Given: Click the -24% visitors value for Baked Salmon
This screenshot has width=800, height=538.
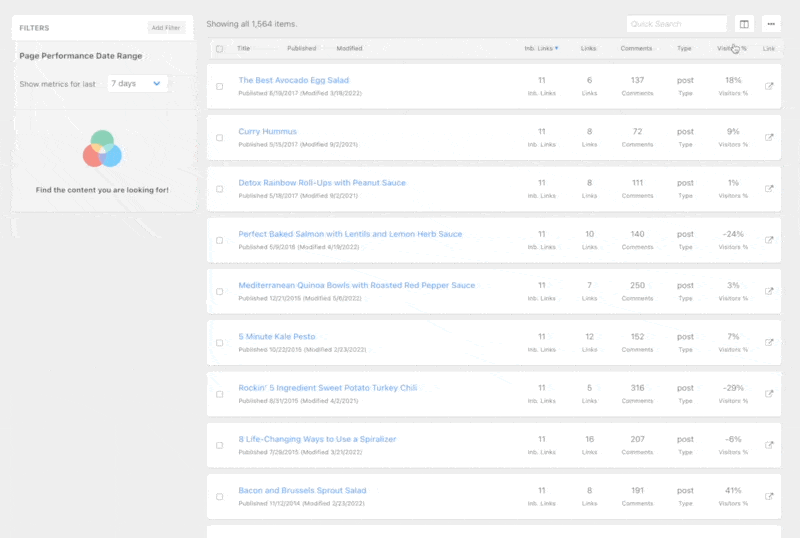Looking at the screenshot, I should (733, 234).
